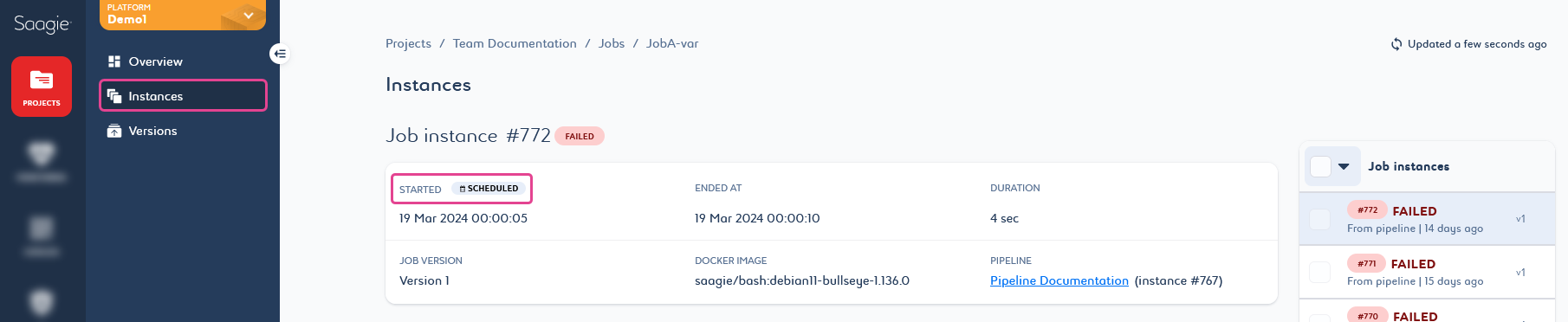
Task: Click the Projects breadcrumb link
Action: coord(408,43)
